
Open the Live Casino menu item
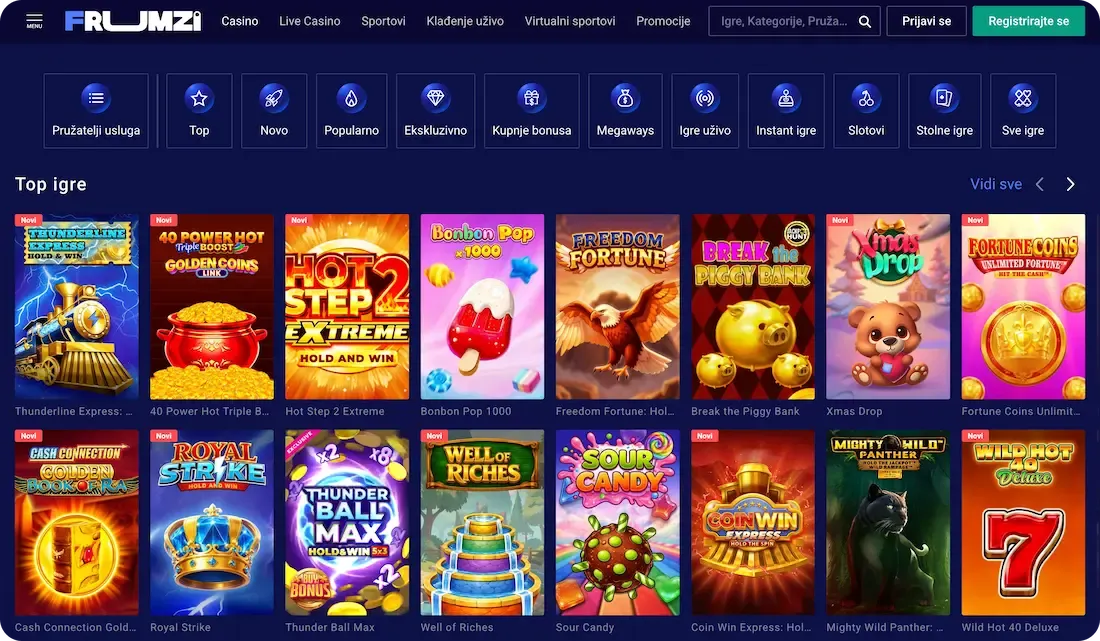click(x=309, y=21)
